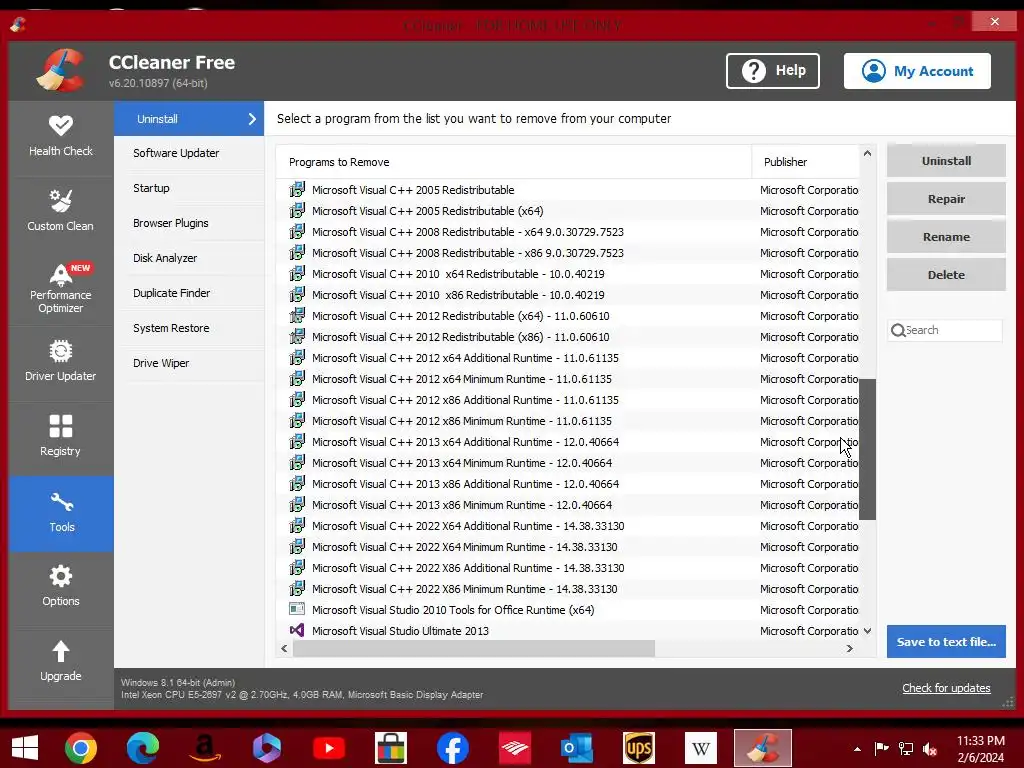Click Save to text file button
The width and height of the screenshot is (1024, 768).
pos(946,641)
